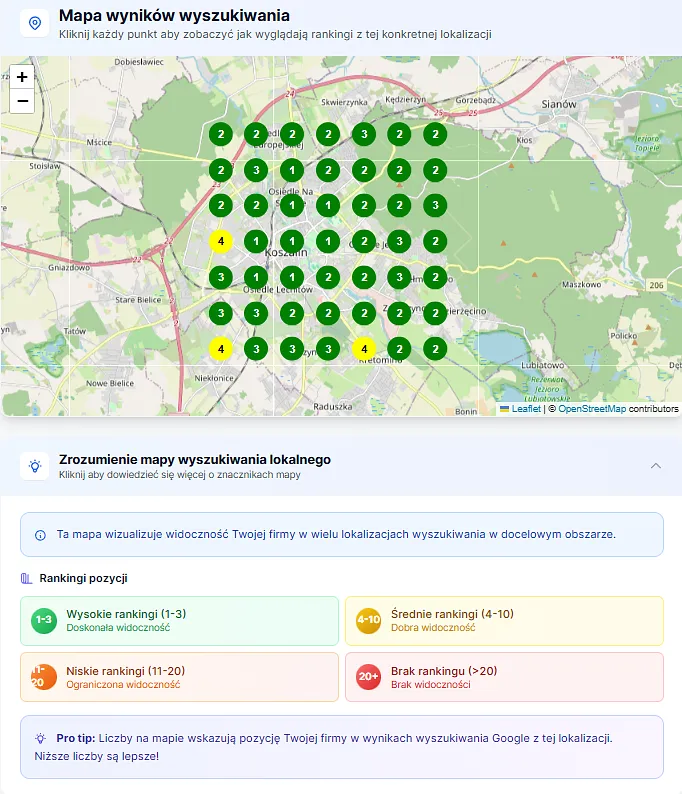This screenshot has width=682, height=794.
Task: Select the top-left green 2 marker of the grid
Action: click(221, 134)
